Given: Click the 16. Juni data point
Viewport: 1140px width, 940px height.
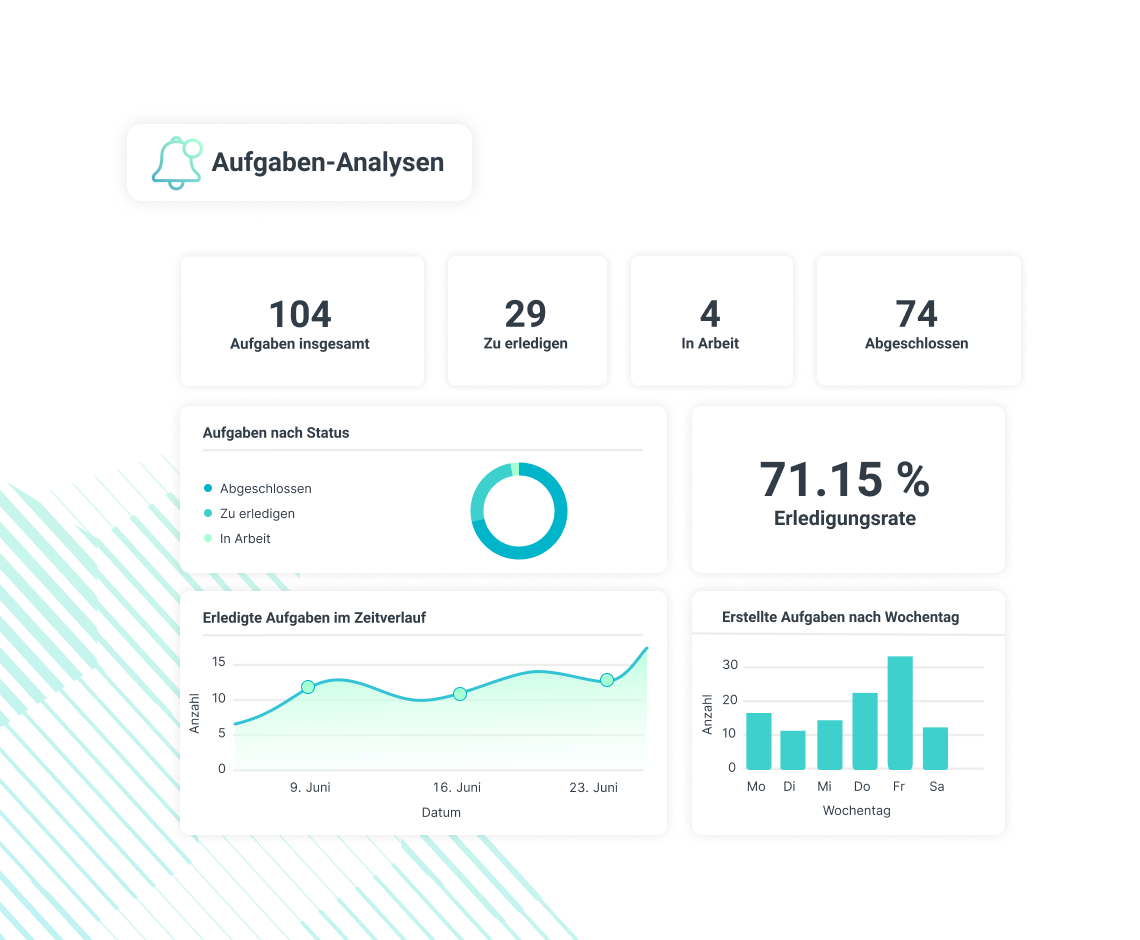Looking at the screenshot, I should point(460,694).
